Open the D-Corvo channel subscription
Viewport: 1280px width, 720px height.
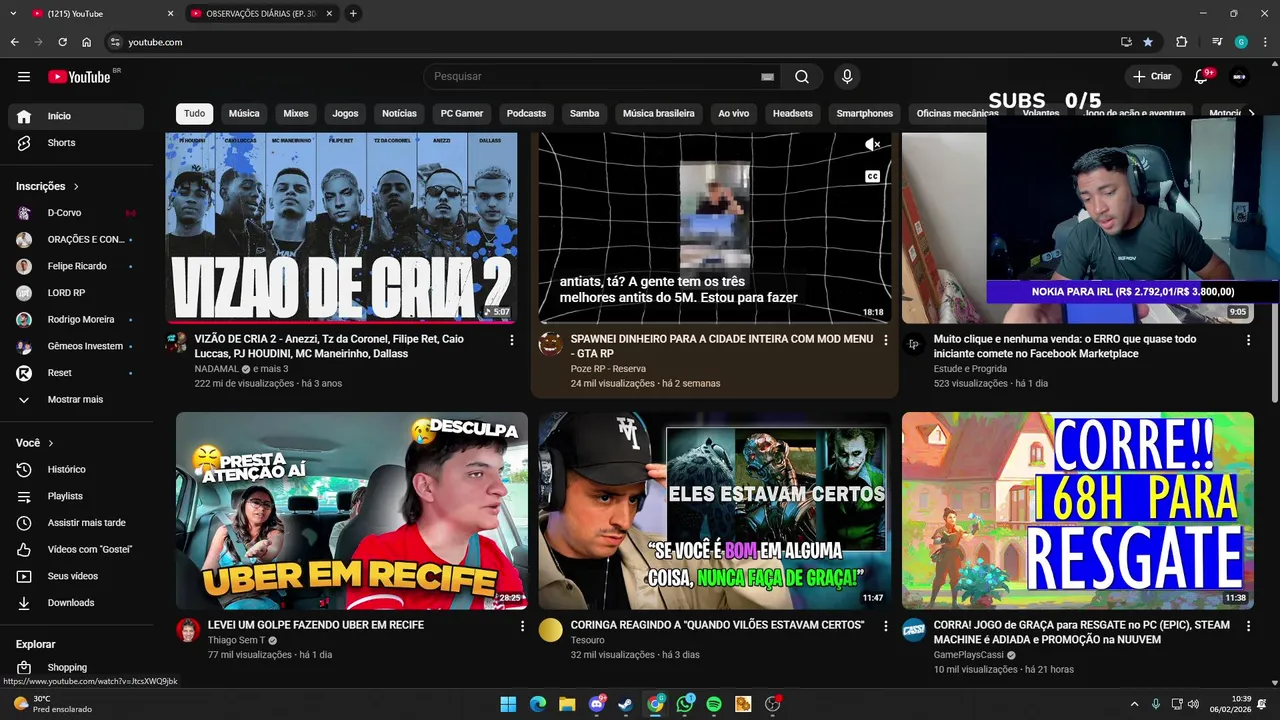pos(75,213)
